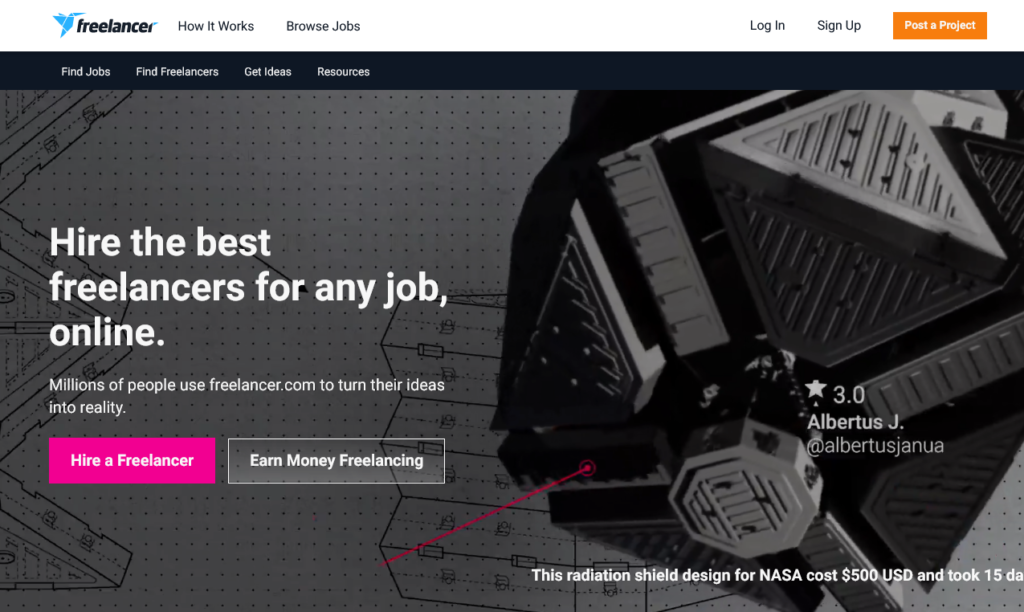Click the red hotspot marker dot
The image size is (1024, 612).
(x=588, y=467)
